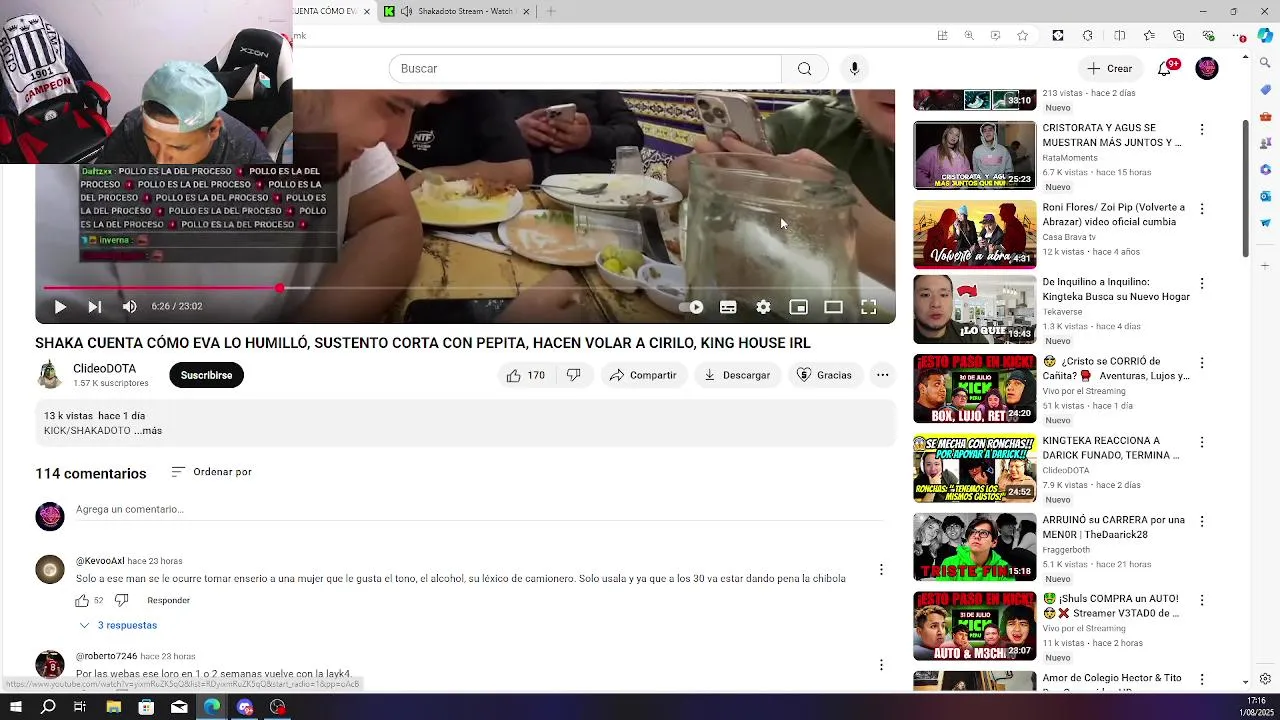Screen dimensions: 1280x720
Task: Like the @KevooAxl comment
Action: (82, 600)
